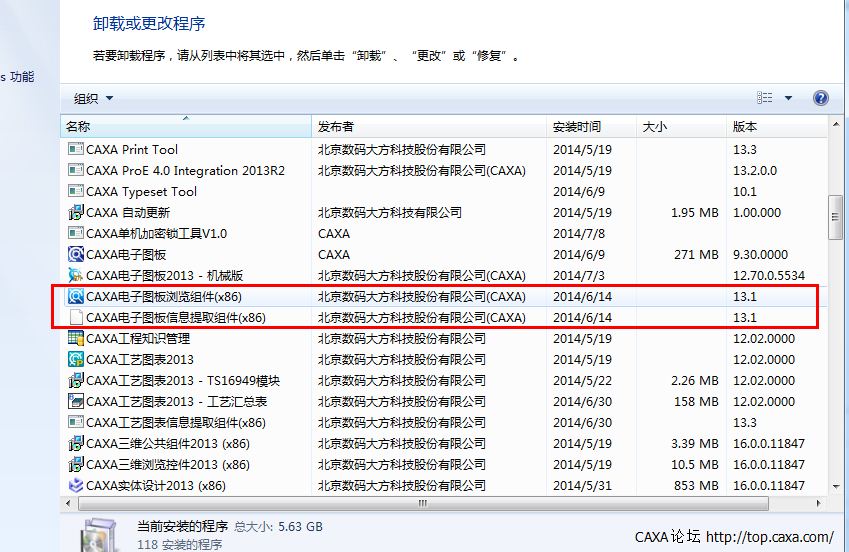Expand the view options dropdown arrow
The width and height of the screenshot is (849, 552).
click(788, 98)
